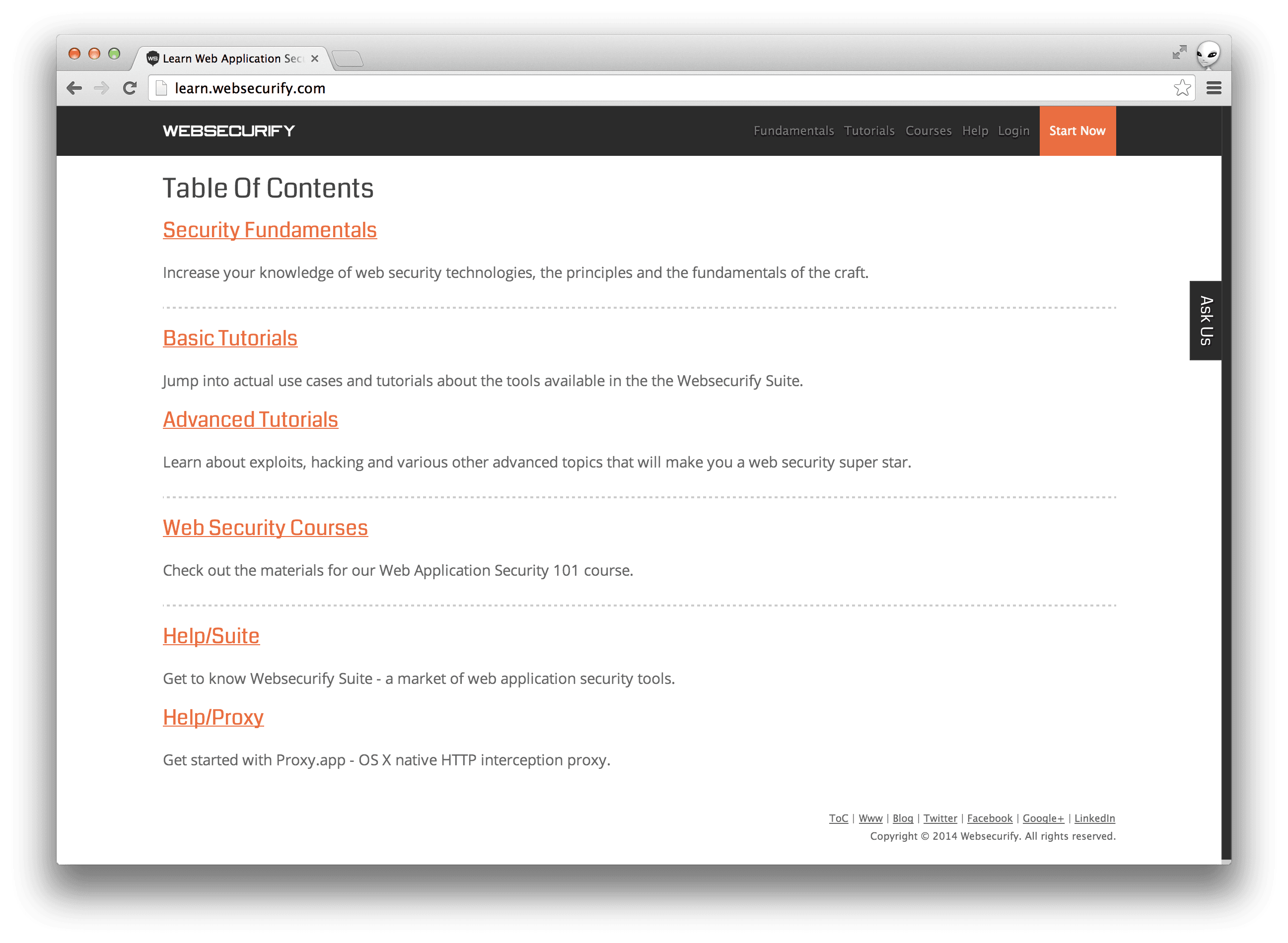This screenshot has width=1288, height=943.
Task: Select the Learn Web Application Sec tab
Action: [233, 59]
